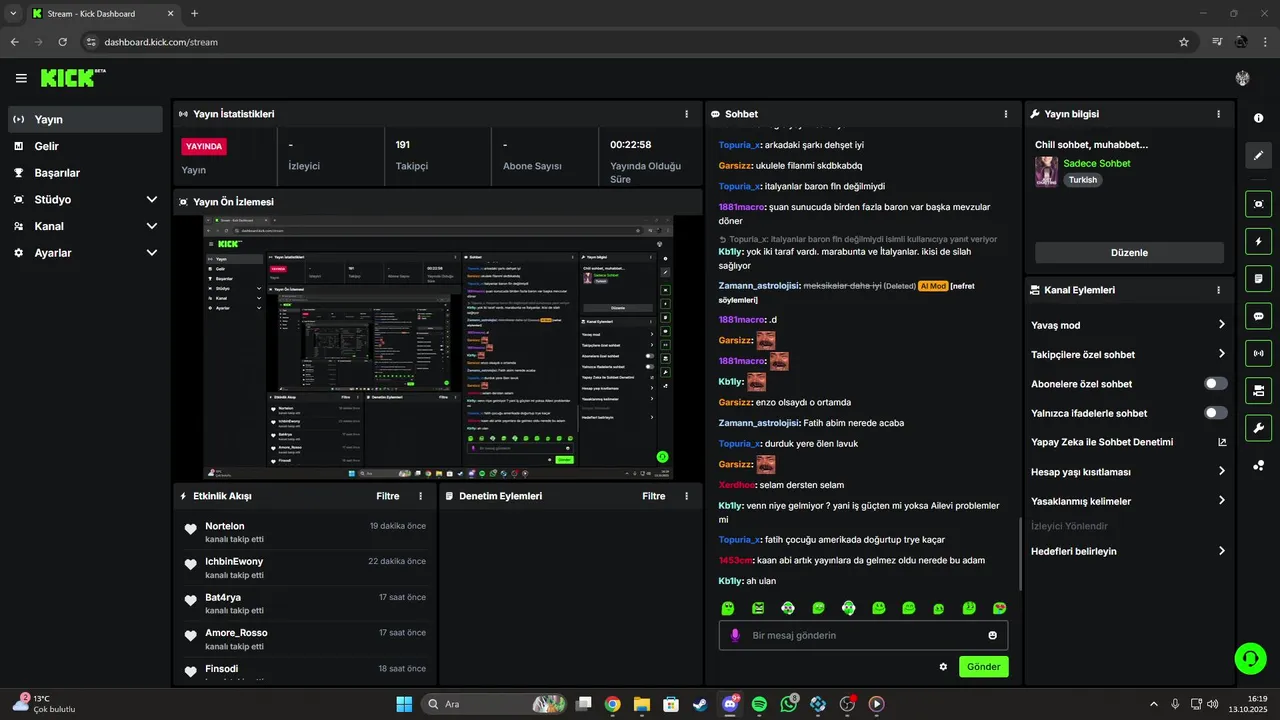Click the Turkish language tag
Viewport: 1280px width, 720px height.
1083,180
